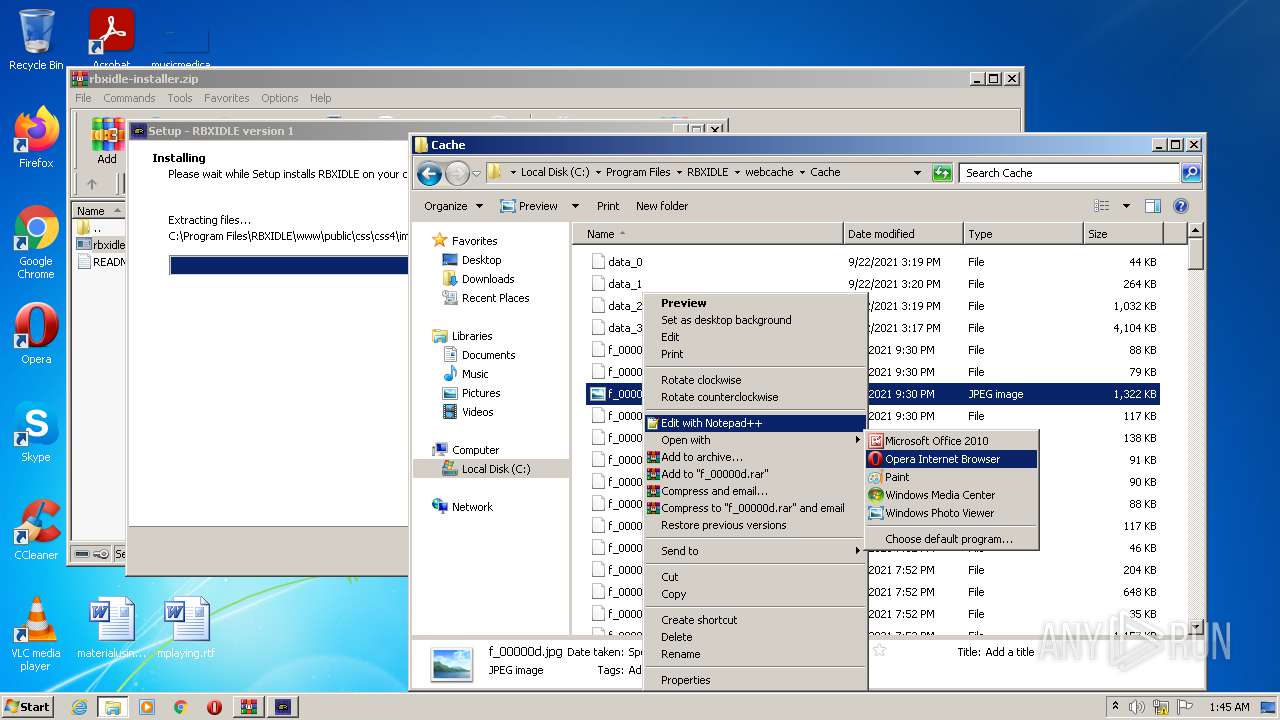Viewport: 1280px width, 720px height.
Task: Go back in Explorer navigation
Action: click(x=429, y=173)
